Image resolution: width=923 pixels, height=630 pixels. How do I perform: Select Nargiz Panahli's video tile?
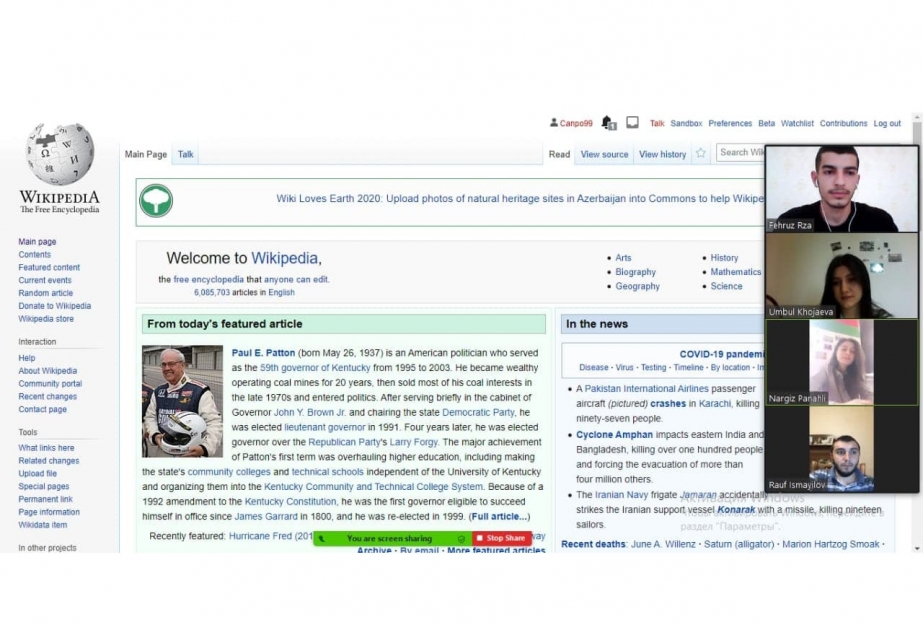[841, 363]
